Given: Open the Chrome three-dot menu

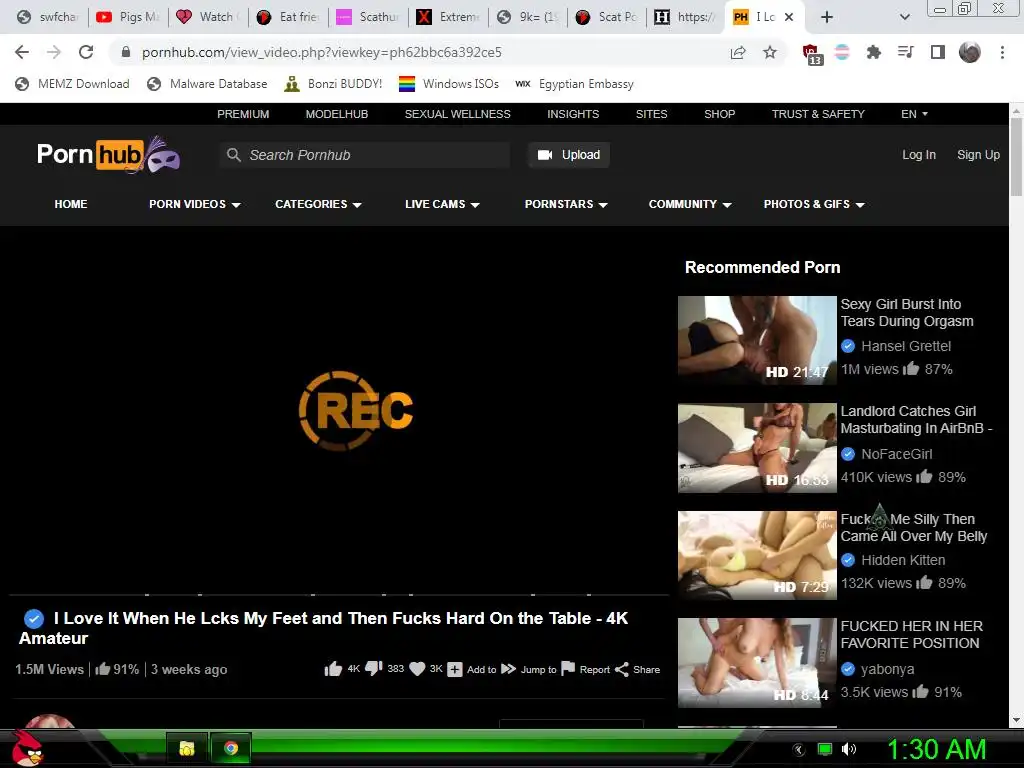Looking at the screenshot, I should (x=1002, y=52).
